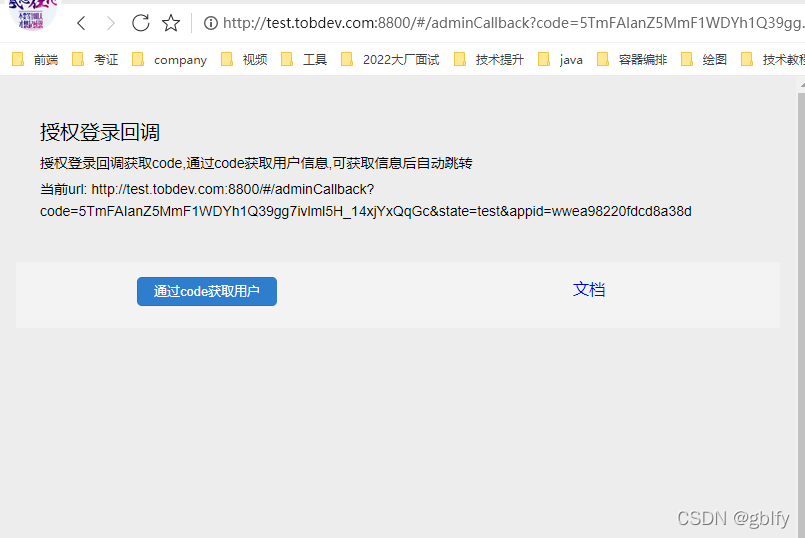Open the 前端 bookmark folder
The height and width of the screenshot is (538, 805).
click(35, 60)
